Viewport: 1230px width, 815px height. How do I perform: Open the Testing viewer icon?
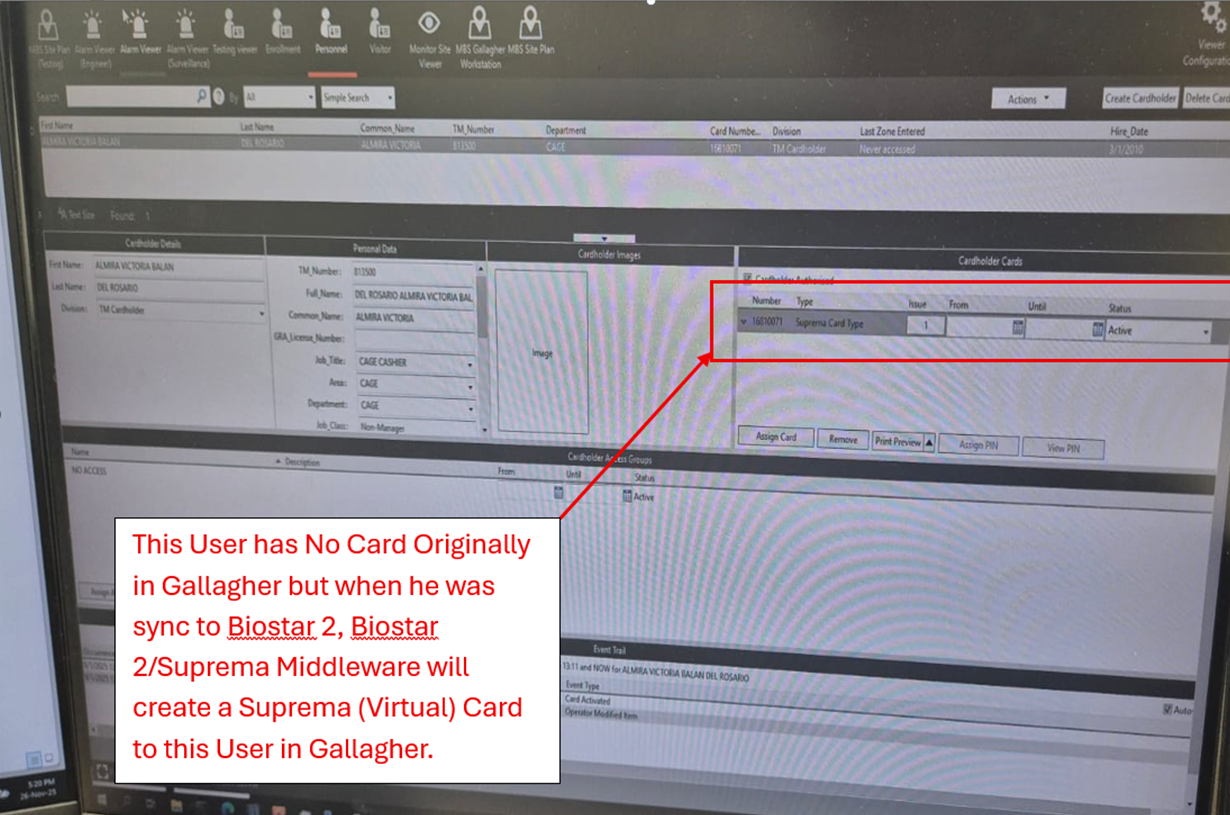pos(234,23)
